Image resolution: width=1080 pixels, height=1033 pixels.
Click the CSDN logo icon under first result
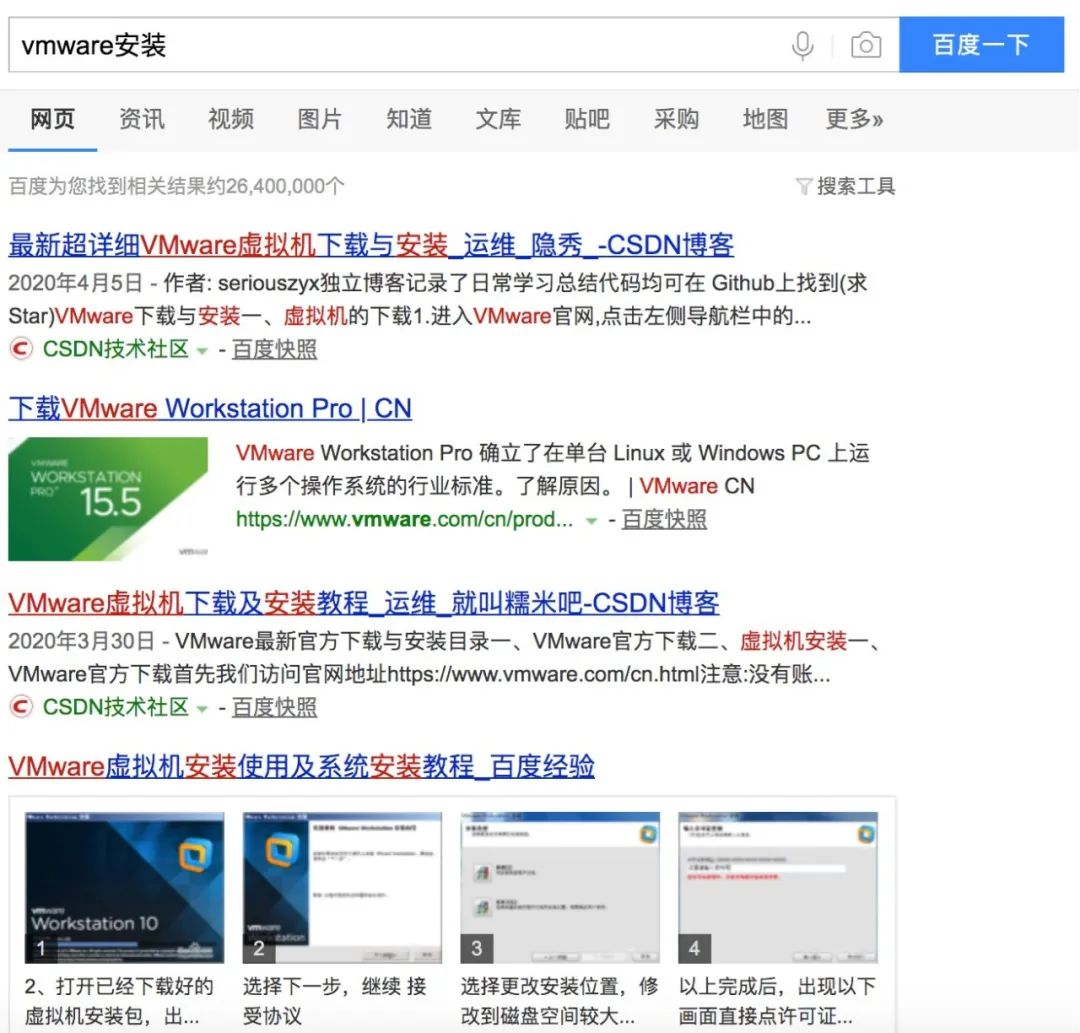(x=21, y=348)
